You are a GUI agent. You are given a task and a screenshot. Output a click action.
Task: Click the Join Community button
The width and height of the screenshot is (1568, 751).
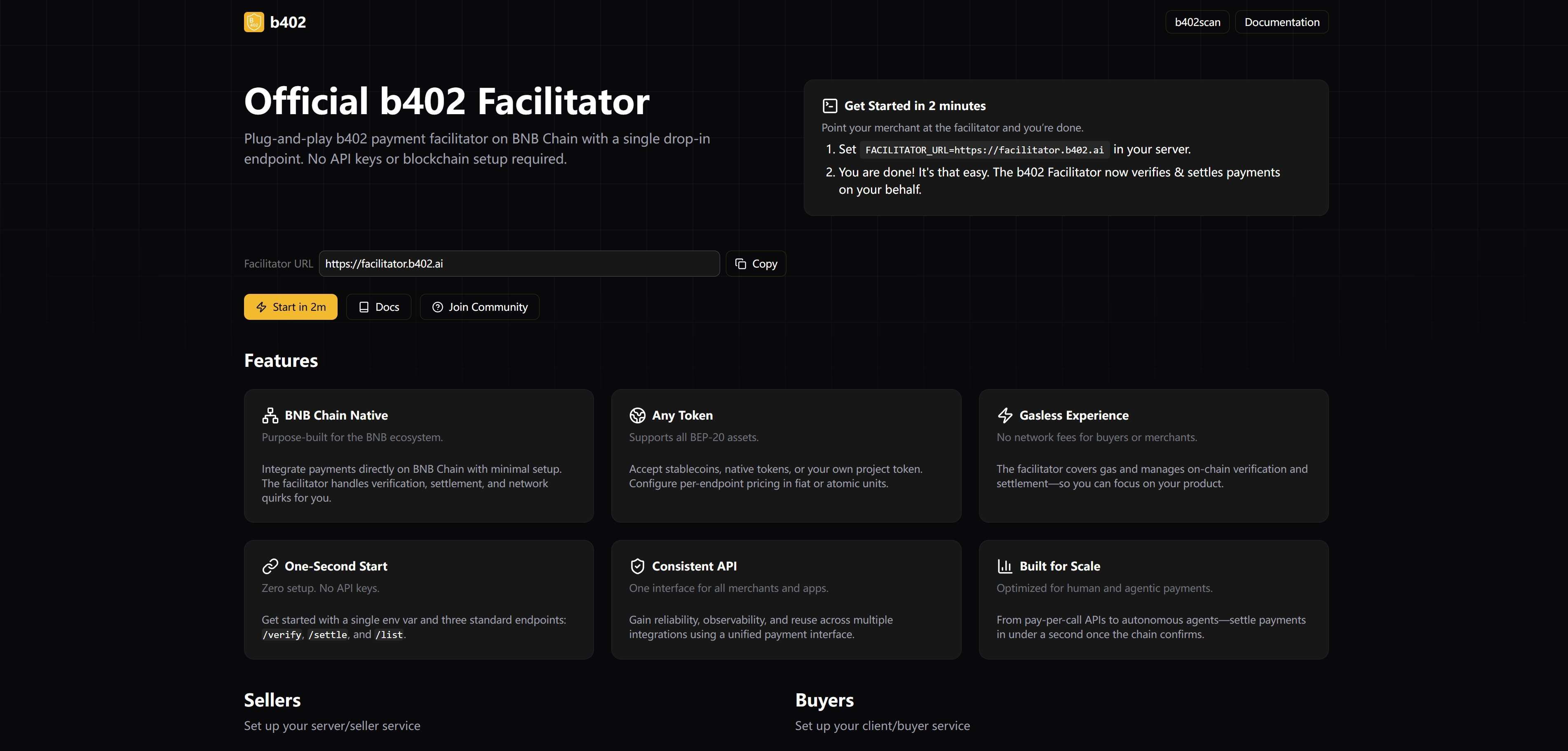[x=479, y=307]
